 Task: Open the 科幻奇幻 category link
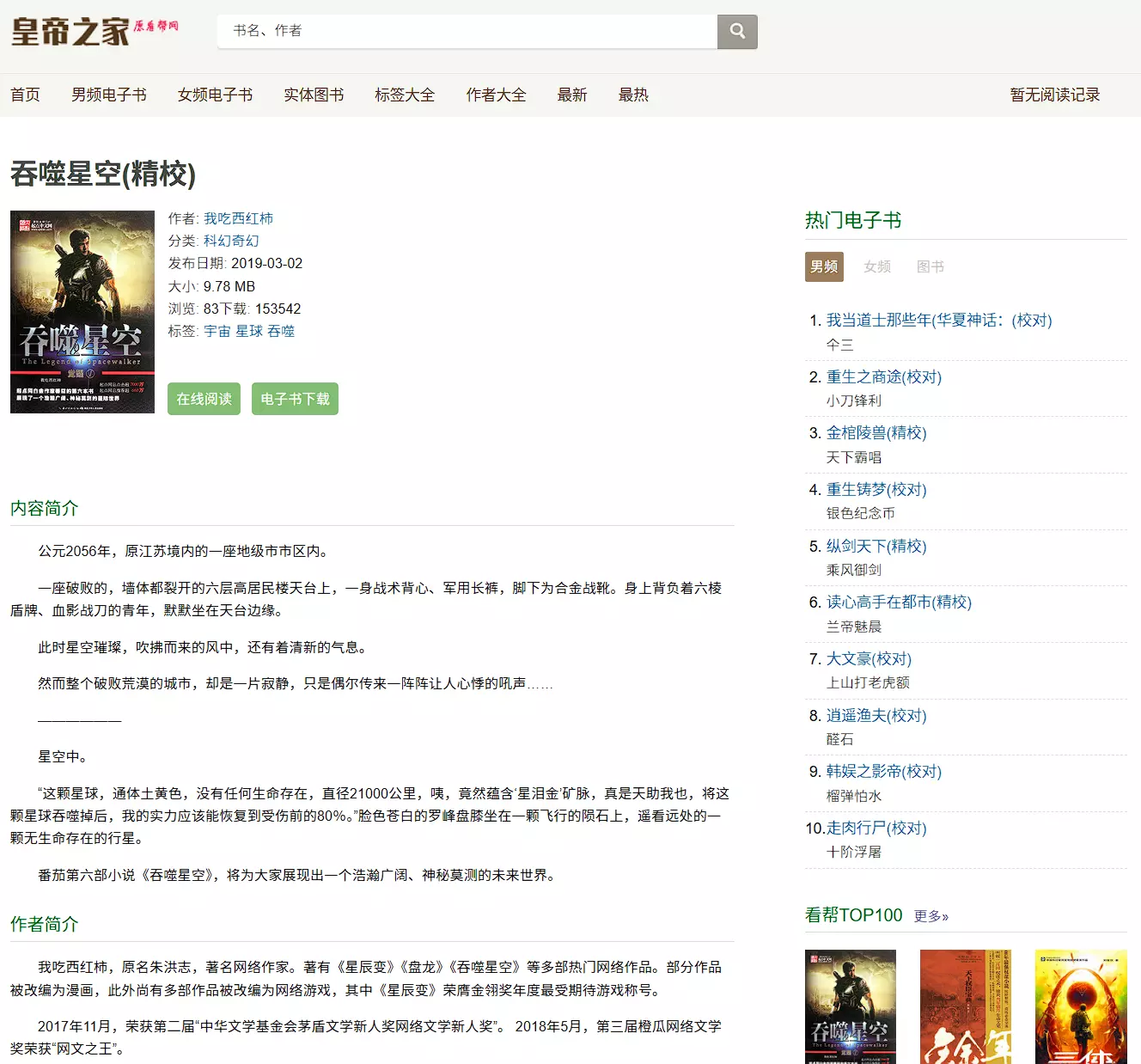(231, 241)
